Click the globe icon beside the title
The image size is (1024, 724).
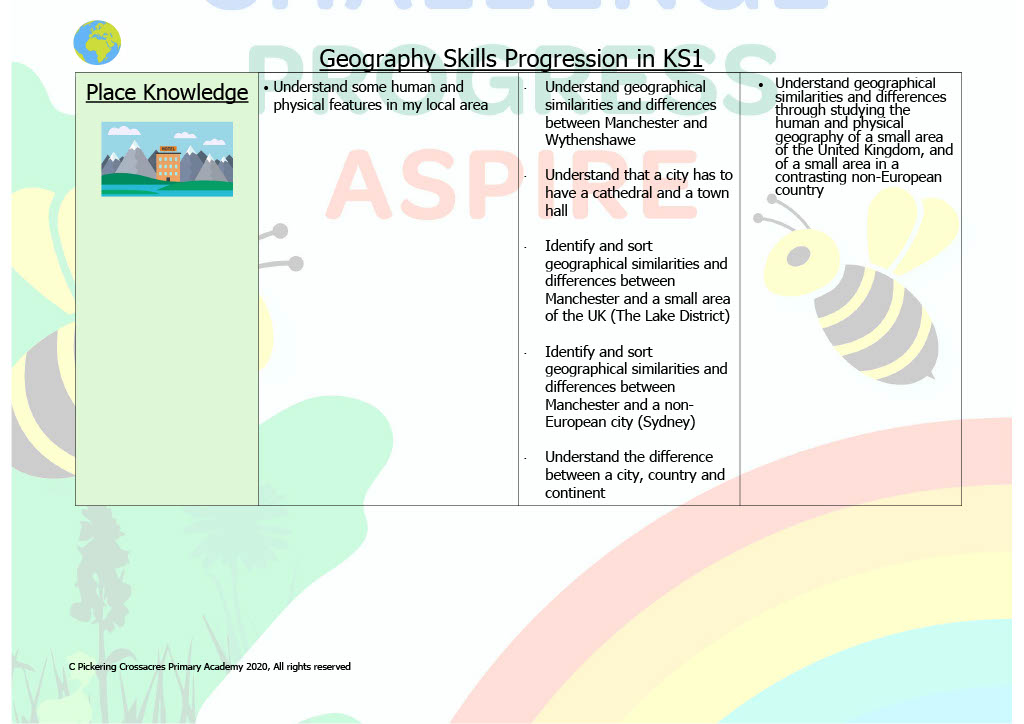coord(97,42)
